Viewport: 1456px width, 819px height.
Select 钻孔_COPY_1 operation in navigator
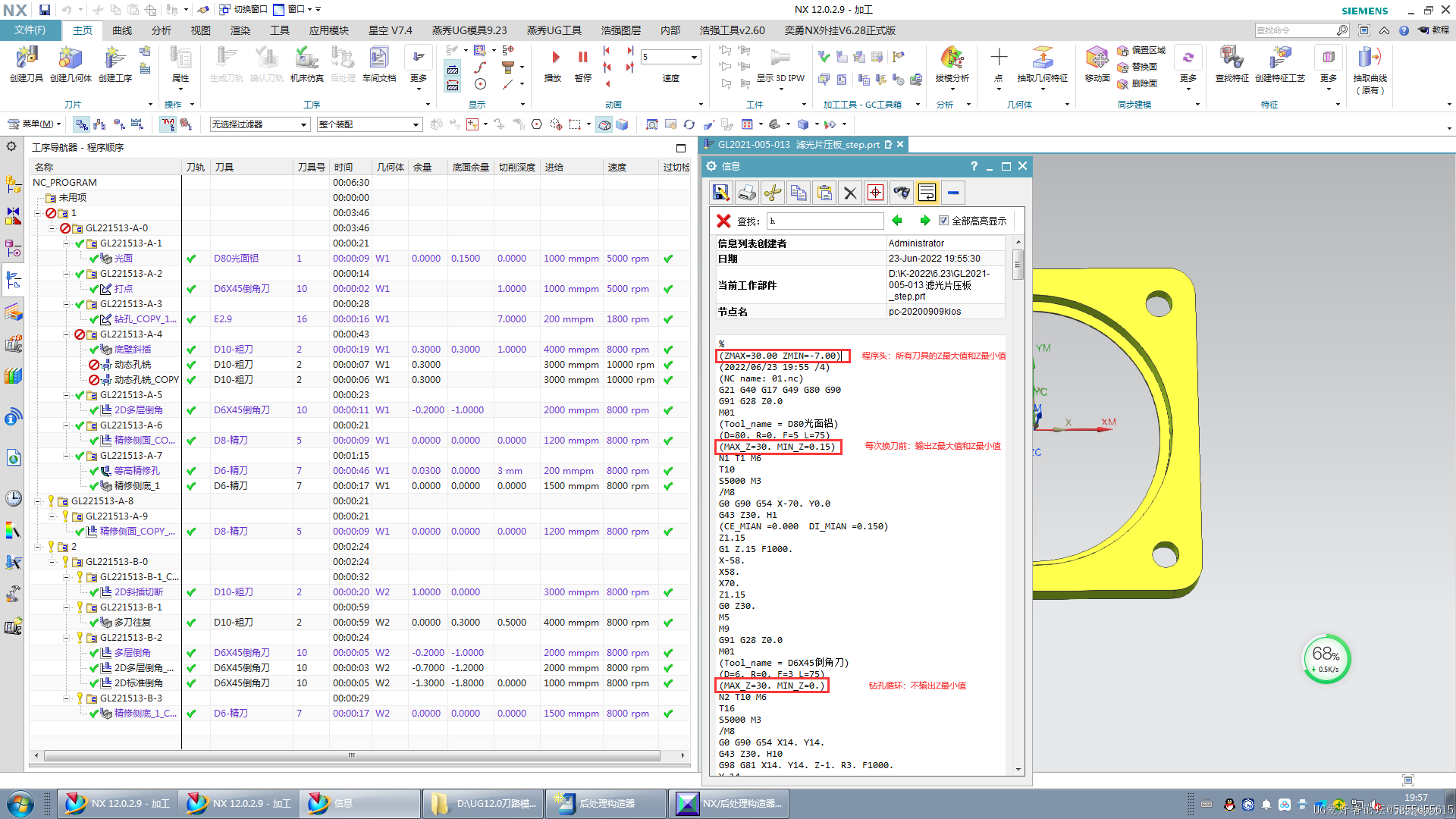coord(145,319)
